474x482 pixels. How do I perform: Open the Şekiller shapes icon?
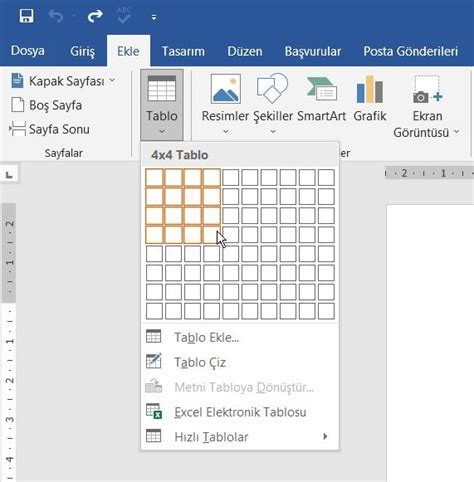coord(272,88)
